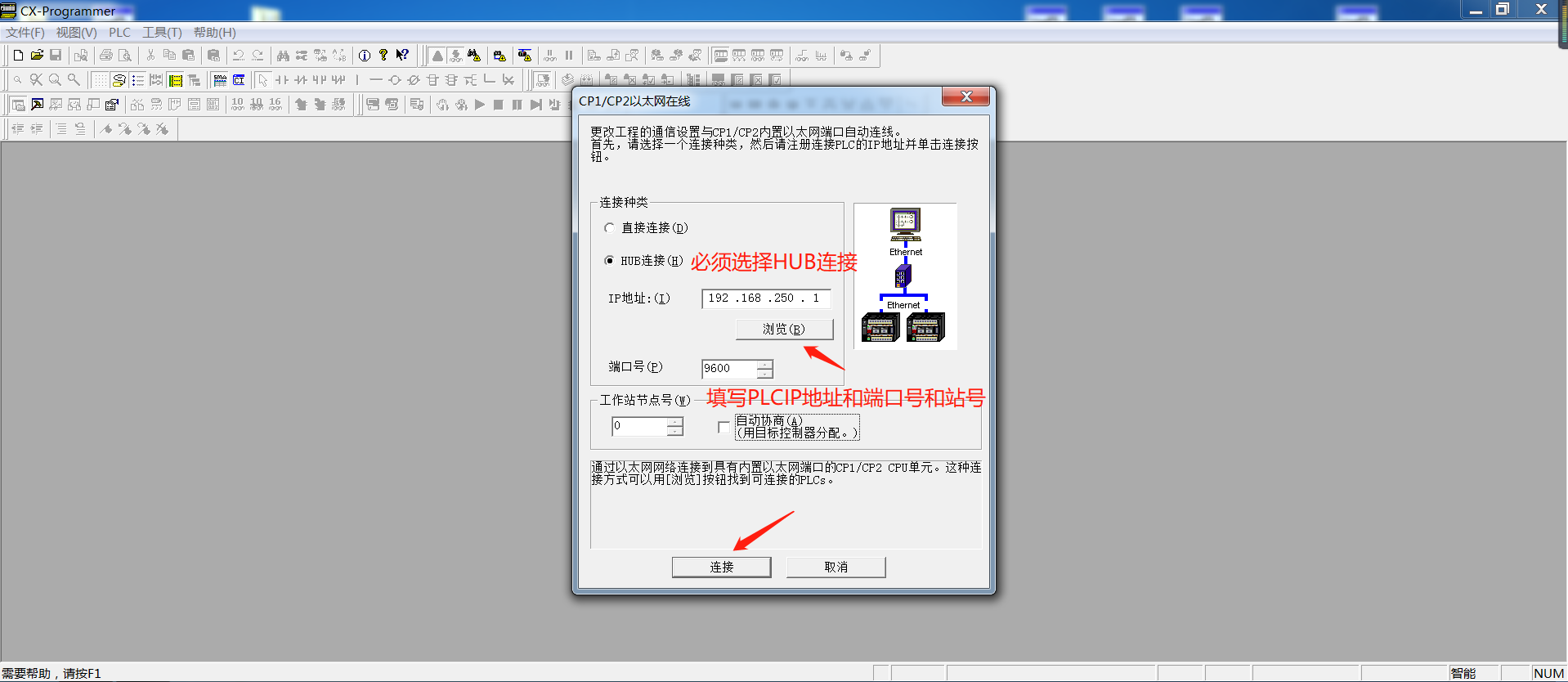Close the CP1/CP2以太网在线 dialog
1568x682 pixels.
(x=965, y=96)
